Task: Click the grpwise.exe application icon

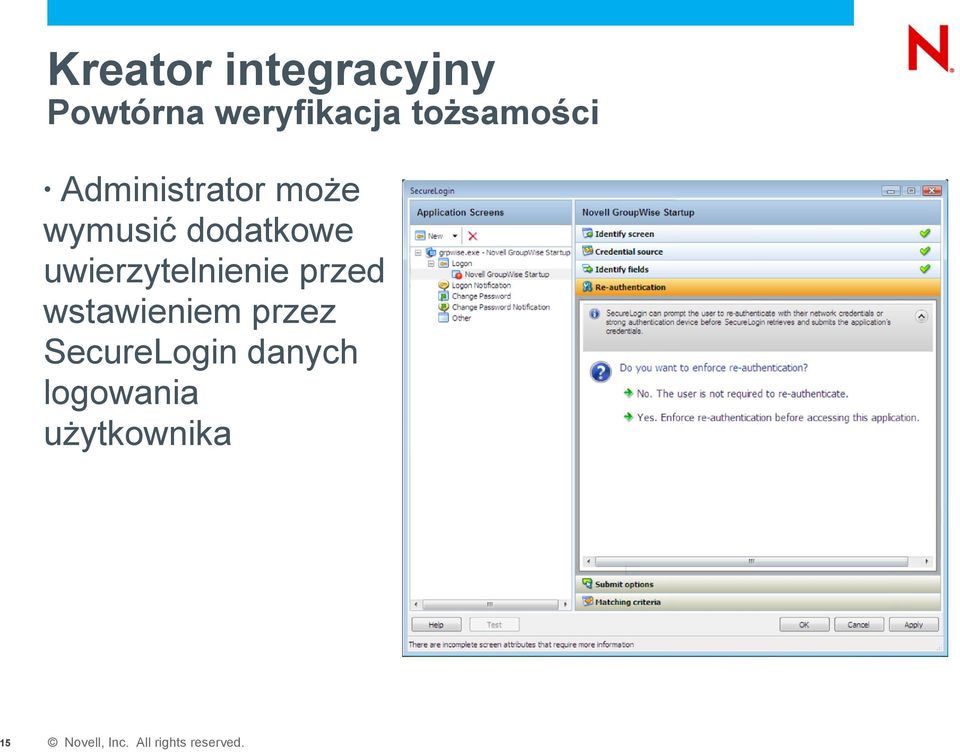Action: point(431,252)
